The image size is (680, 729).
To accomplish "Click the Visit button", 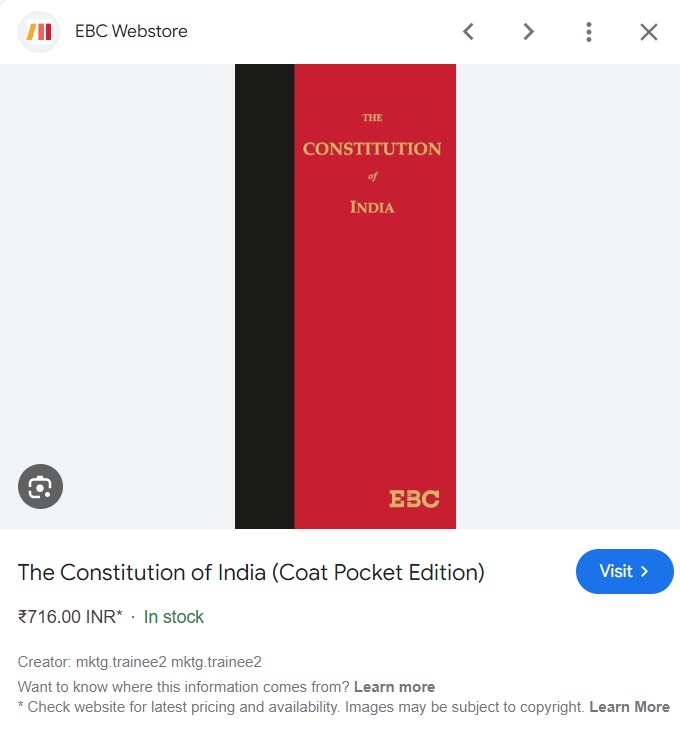I will pyautogui.click(x=625, y=571).
